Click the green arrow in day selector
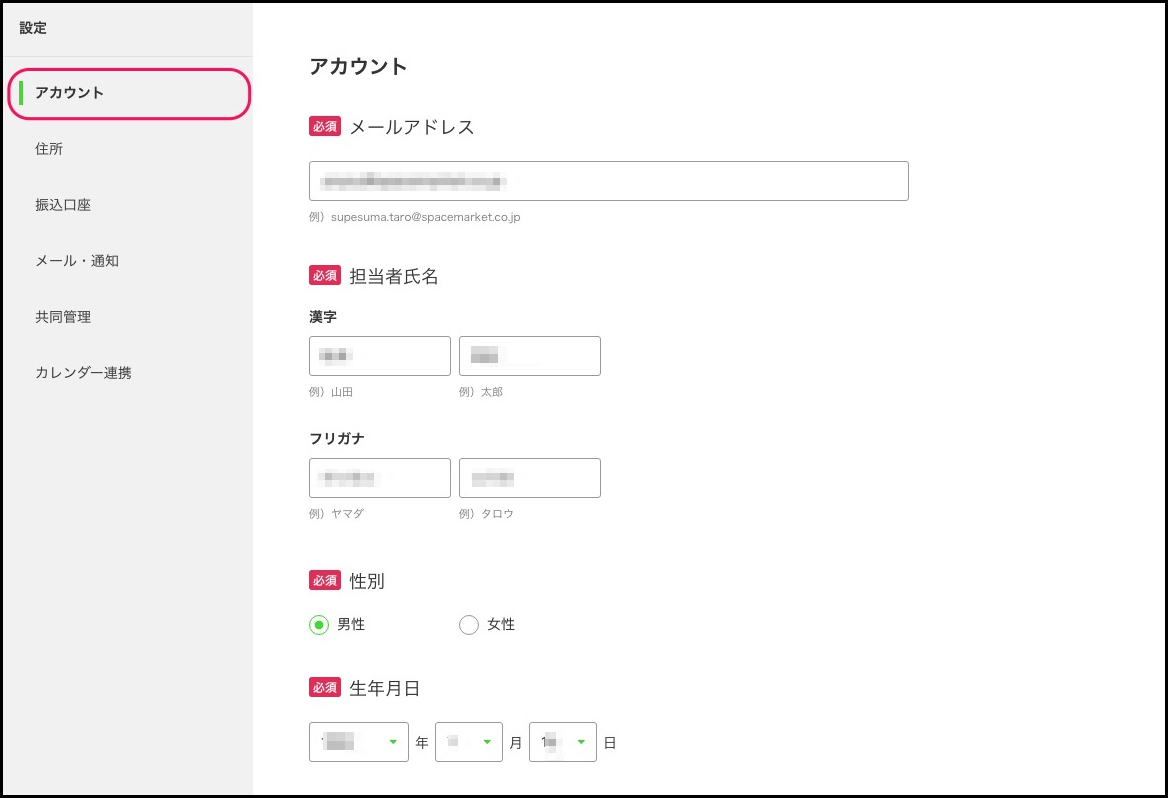 coord(581,742)
